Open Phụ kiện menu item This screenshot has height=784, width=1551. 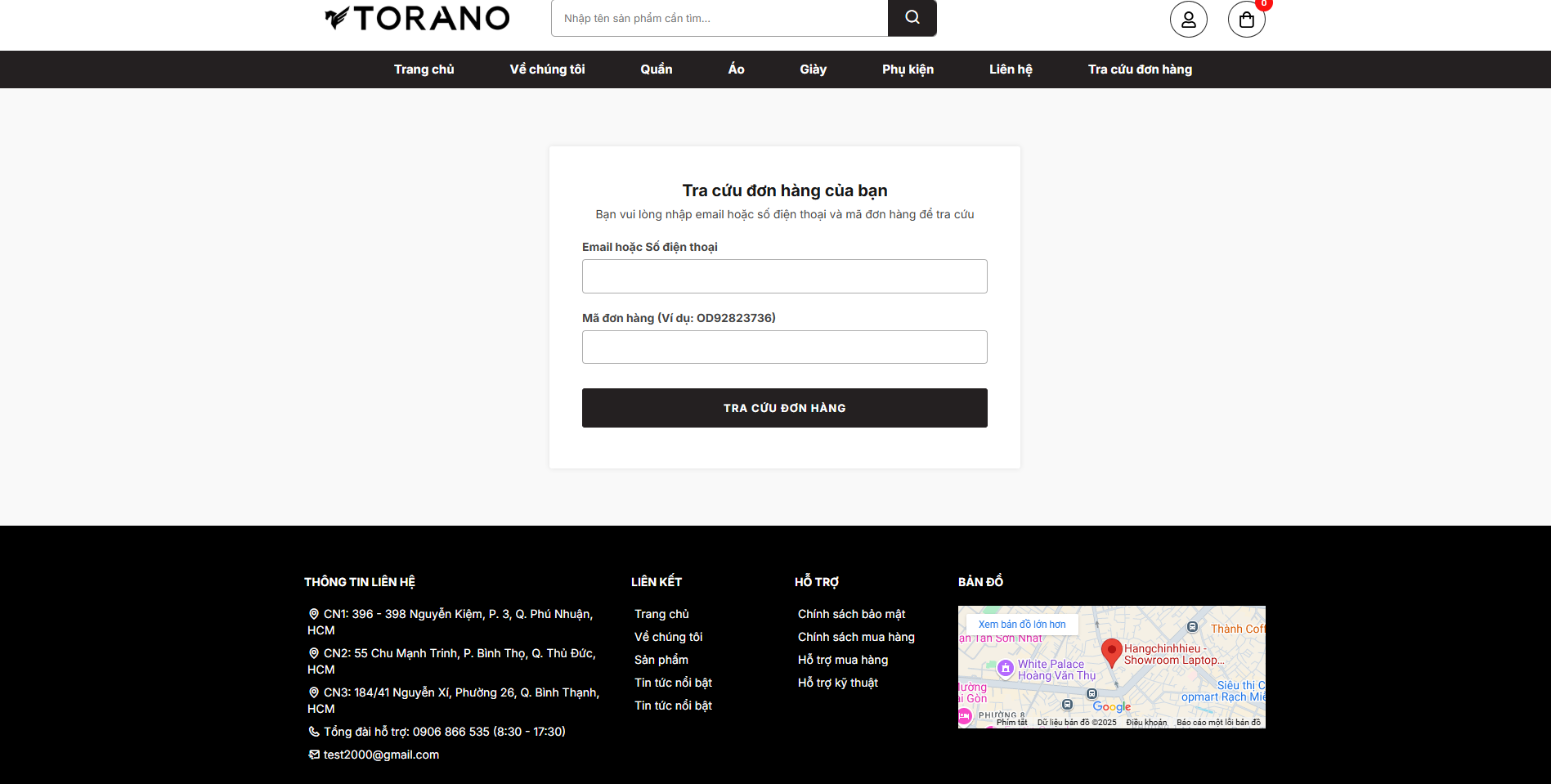908,69
